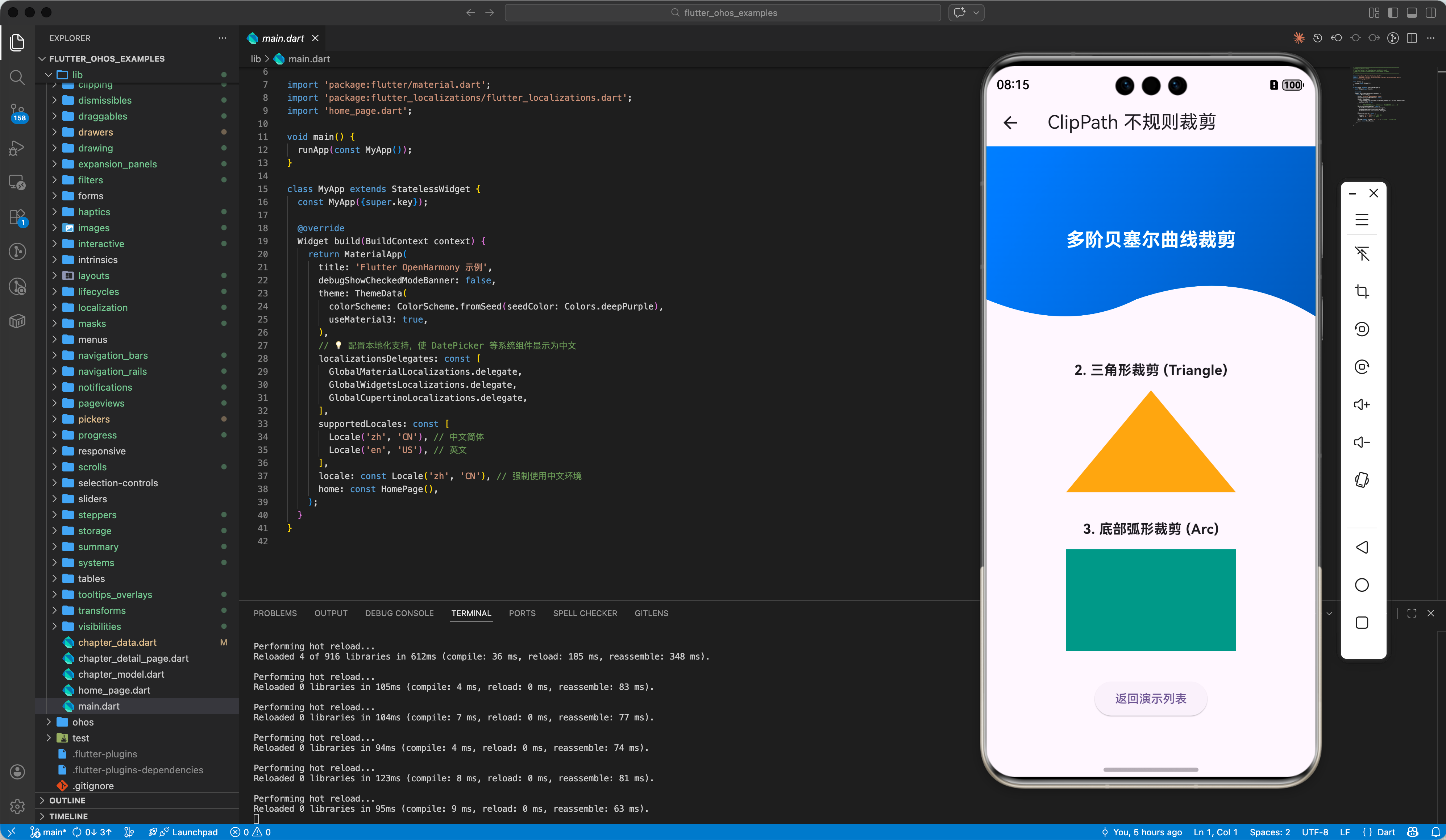Click the emulator screenshot crop icon
The width and height of the screenshot is (1446, 840).
coord(1362,291)
